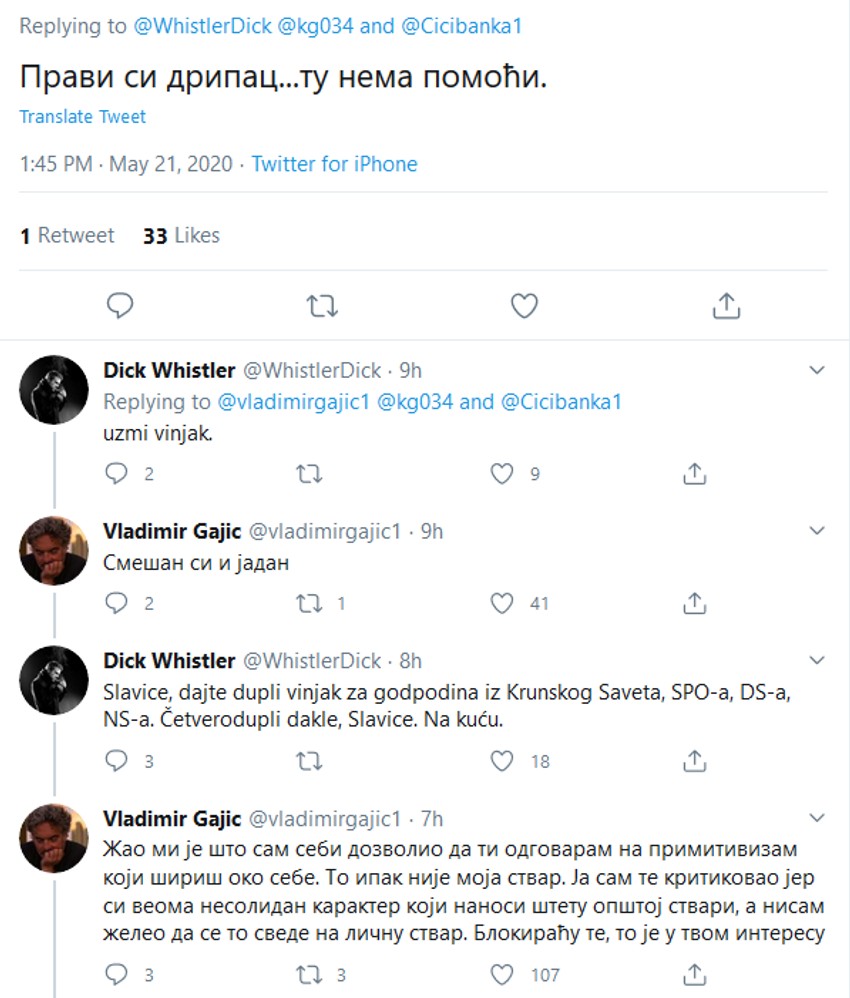Open the Twitter for iPhone link
Image resolution: width=850 pixels, height=998 pixels.
(334, 164)
